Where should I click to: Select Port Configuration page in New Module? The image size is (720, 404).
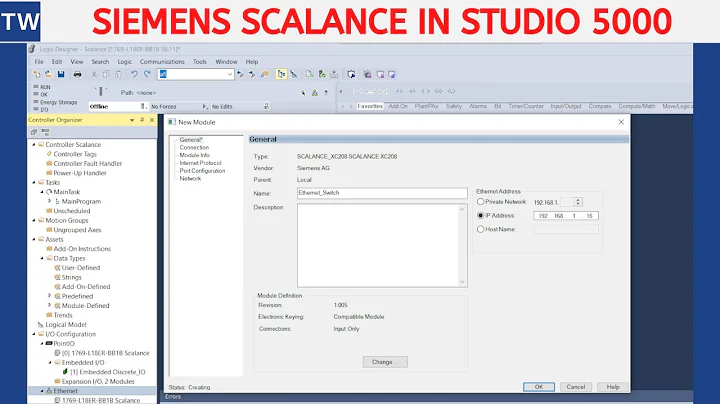[x=202, y=171]
